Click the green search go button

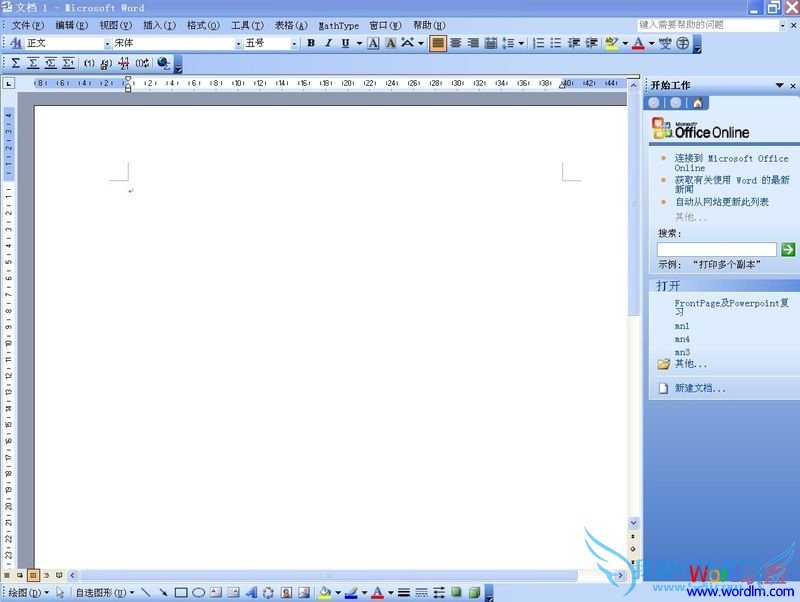(788, 249)
